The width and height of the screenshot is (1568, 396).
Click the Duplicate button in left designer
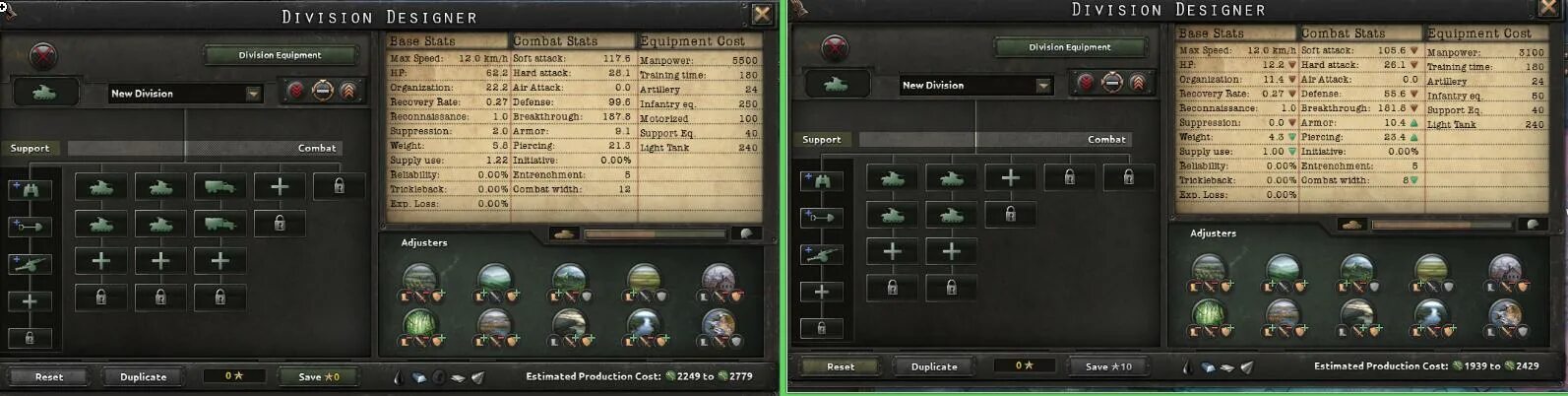point(144,376)
